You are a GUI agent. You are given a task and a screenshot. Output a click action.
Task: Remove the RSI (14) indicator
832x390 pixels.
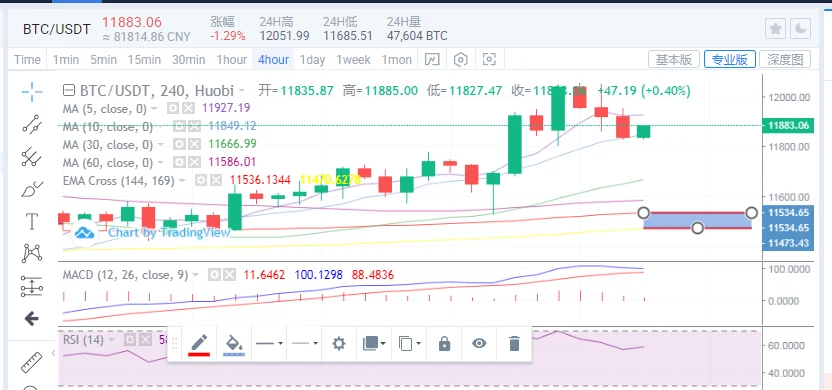[145, 340]
